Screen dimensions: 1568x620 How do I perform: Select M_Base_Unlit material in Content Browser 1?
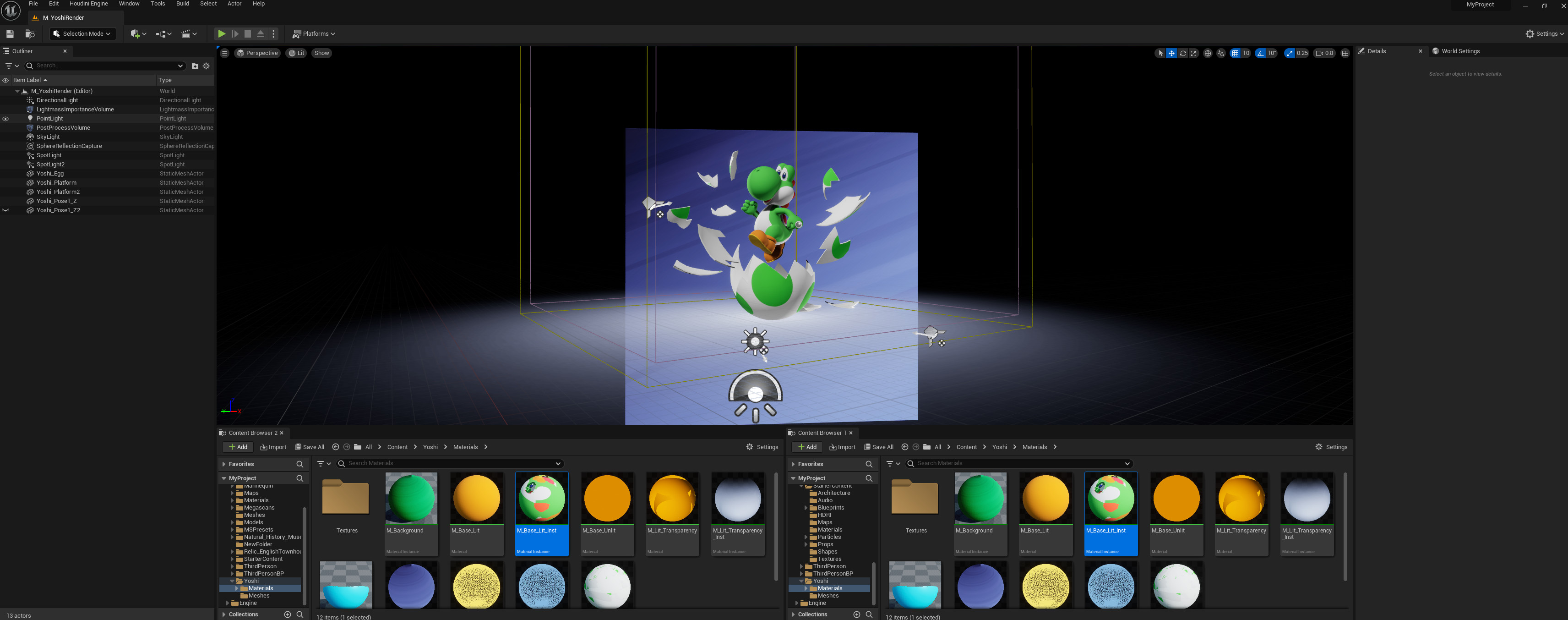pyautogui.click(x=1176, y=513)
